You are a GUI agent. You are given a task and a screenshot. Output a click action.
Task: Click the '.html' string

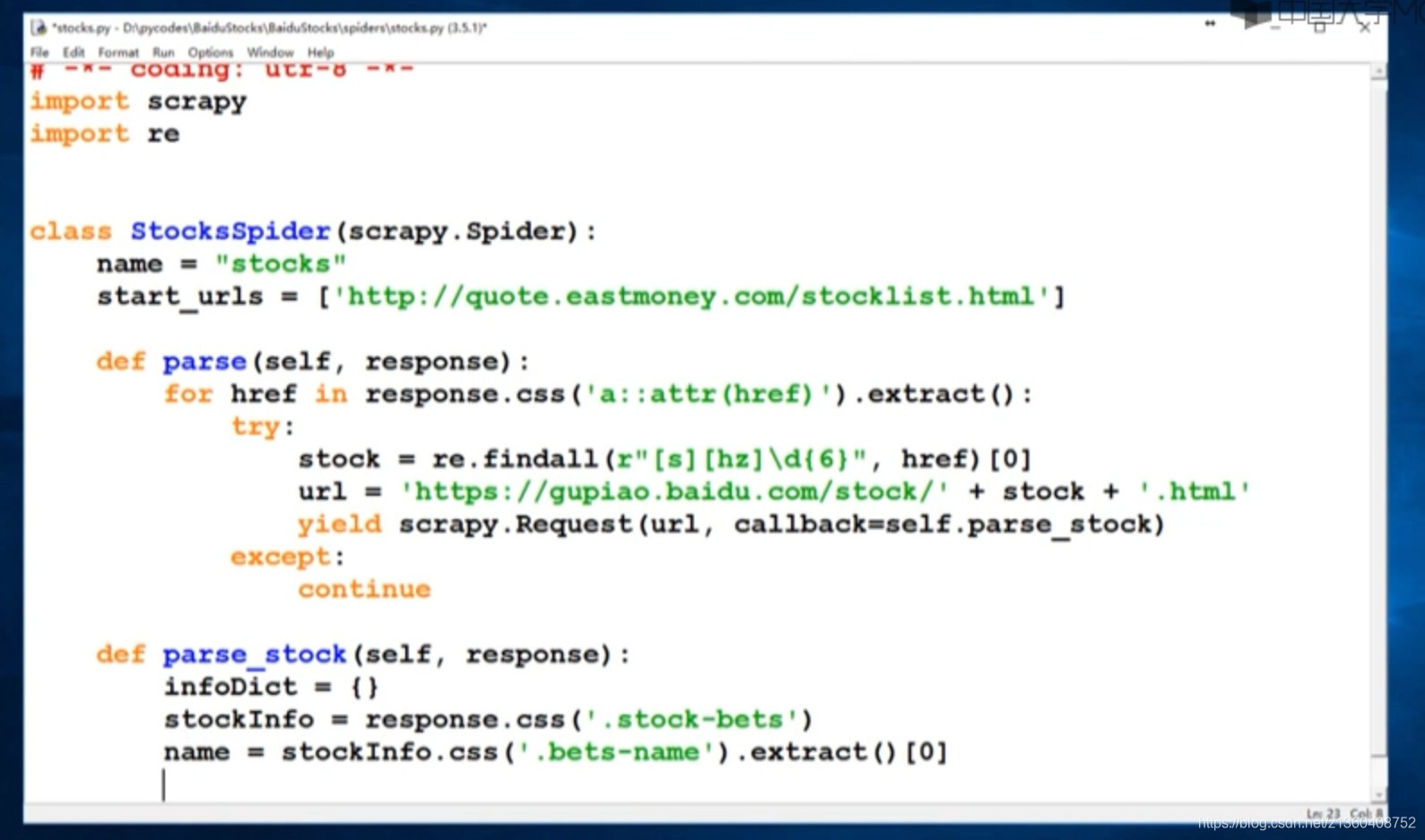pyautogui.click(x=1195, y=492)
